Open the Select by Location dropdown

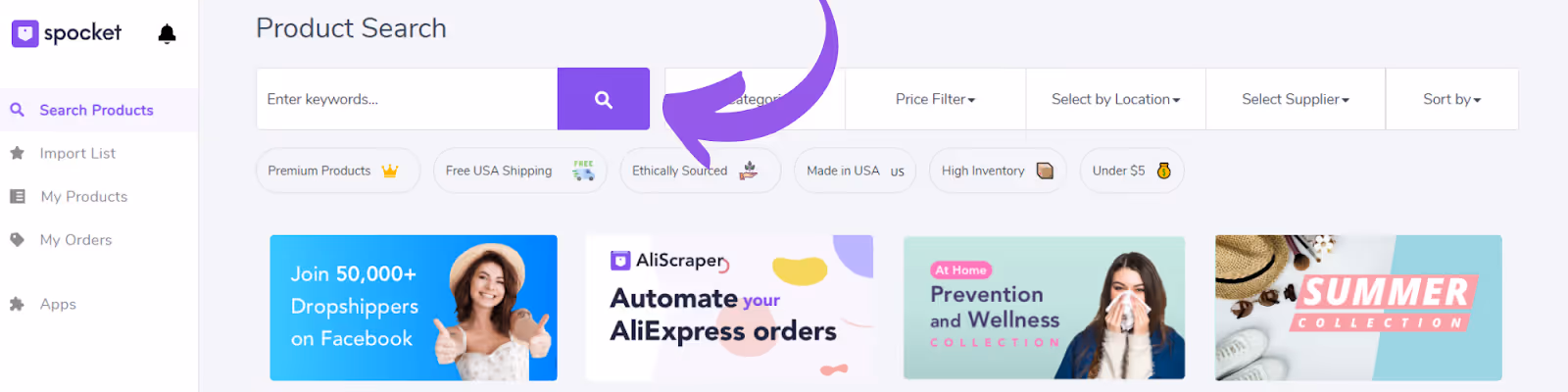(x=1115, y=99)
